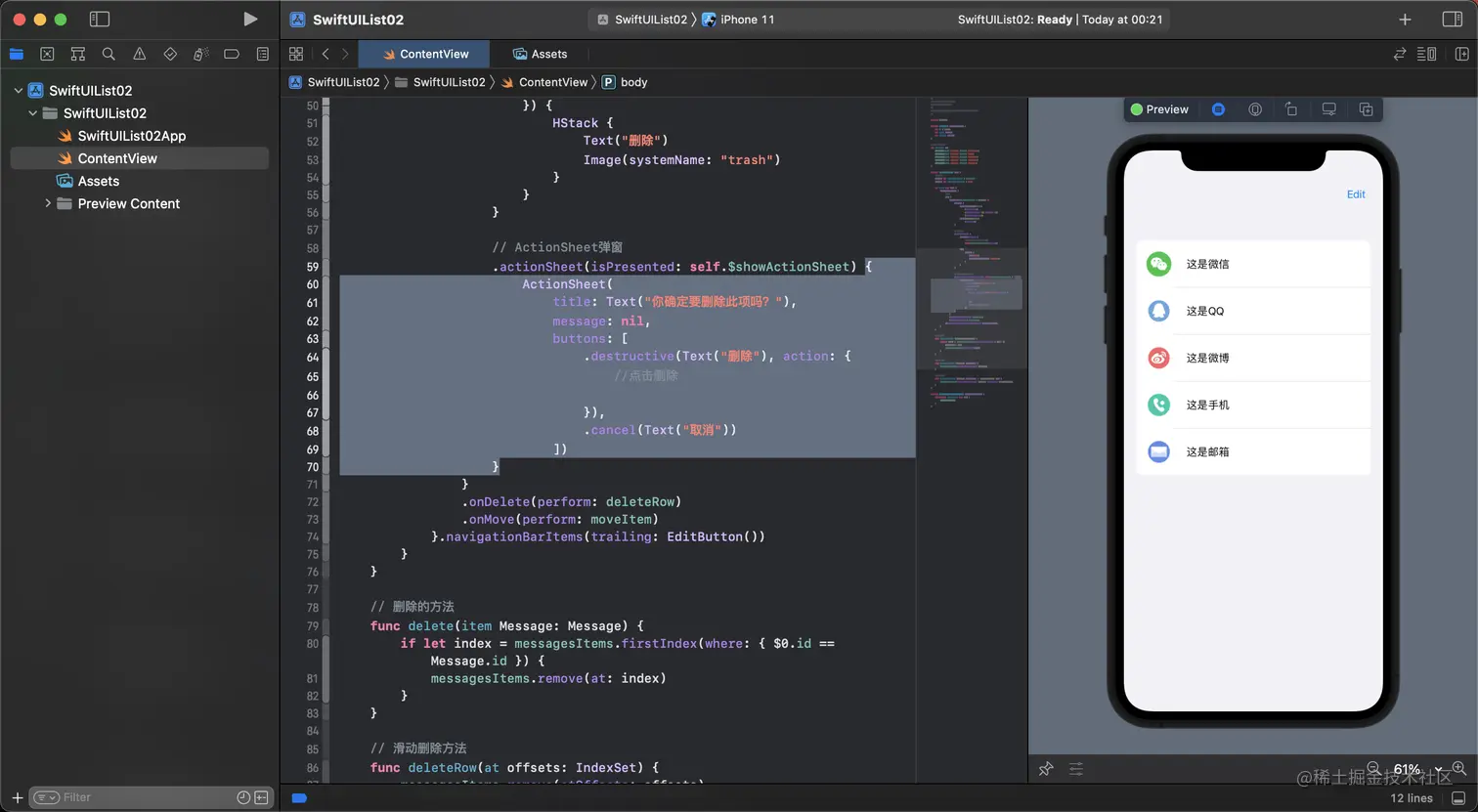
Task: Tap the 这是邮箱 row in preview
Action: (x=1253, y=451)
